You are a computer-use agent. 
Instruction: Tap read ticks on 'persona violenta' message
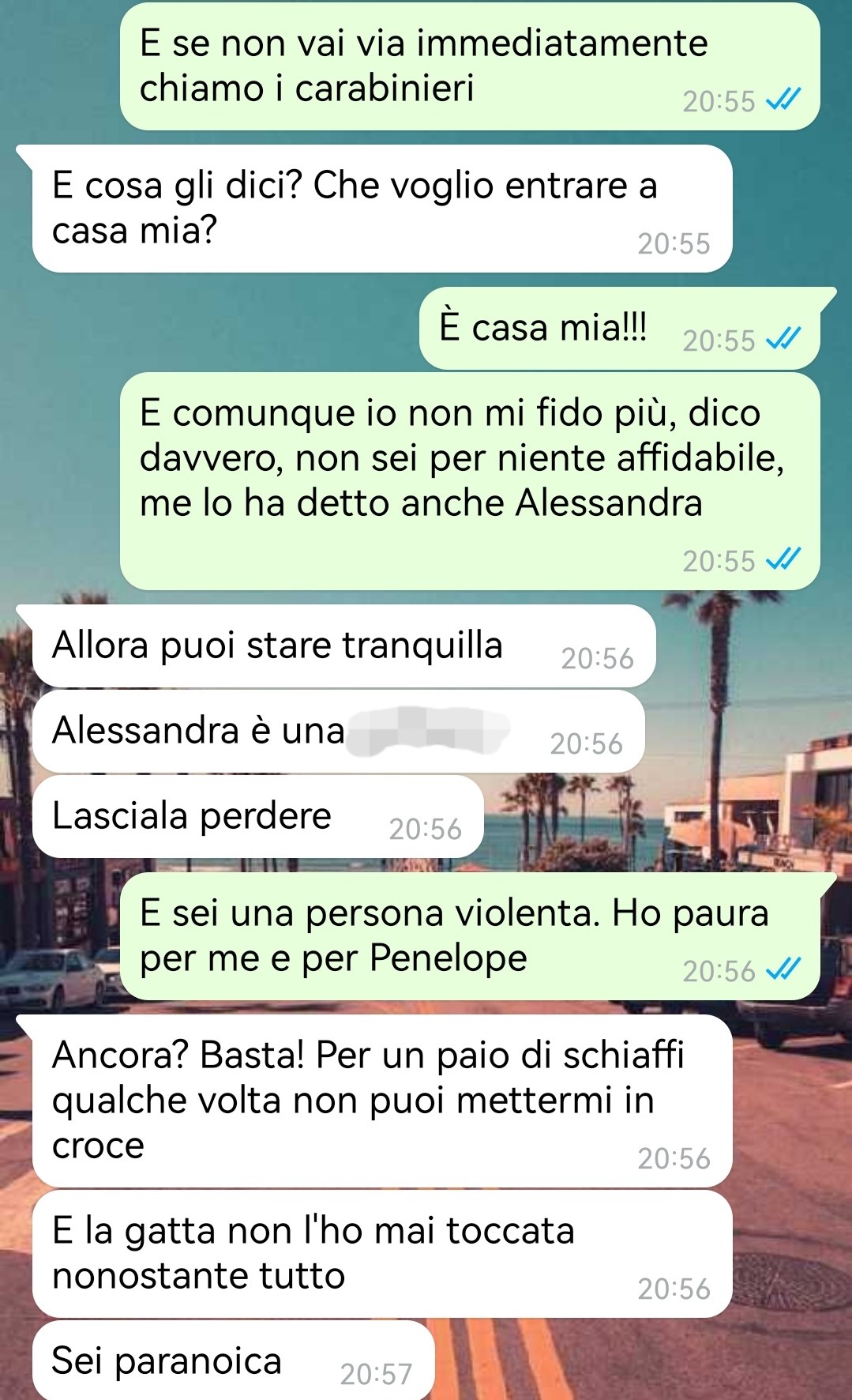[x=783, y=969]
